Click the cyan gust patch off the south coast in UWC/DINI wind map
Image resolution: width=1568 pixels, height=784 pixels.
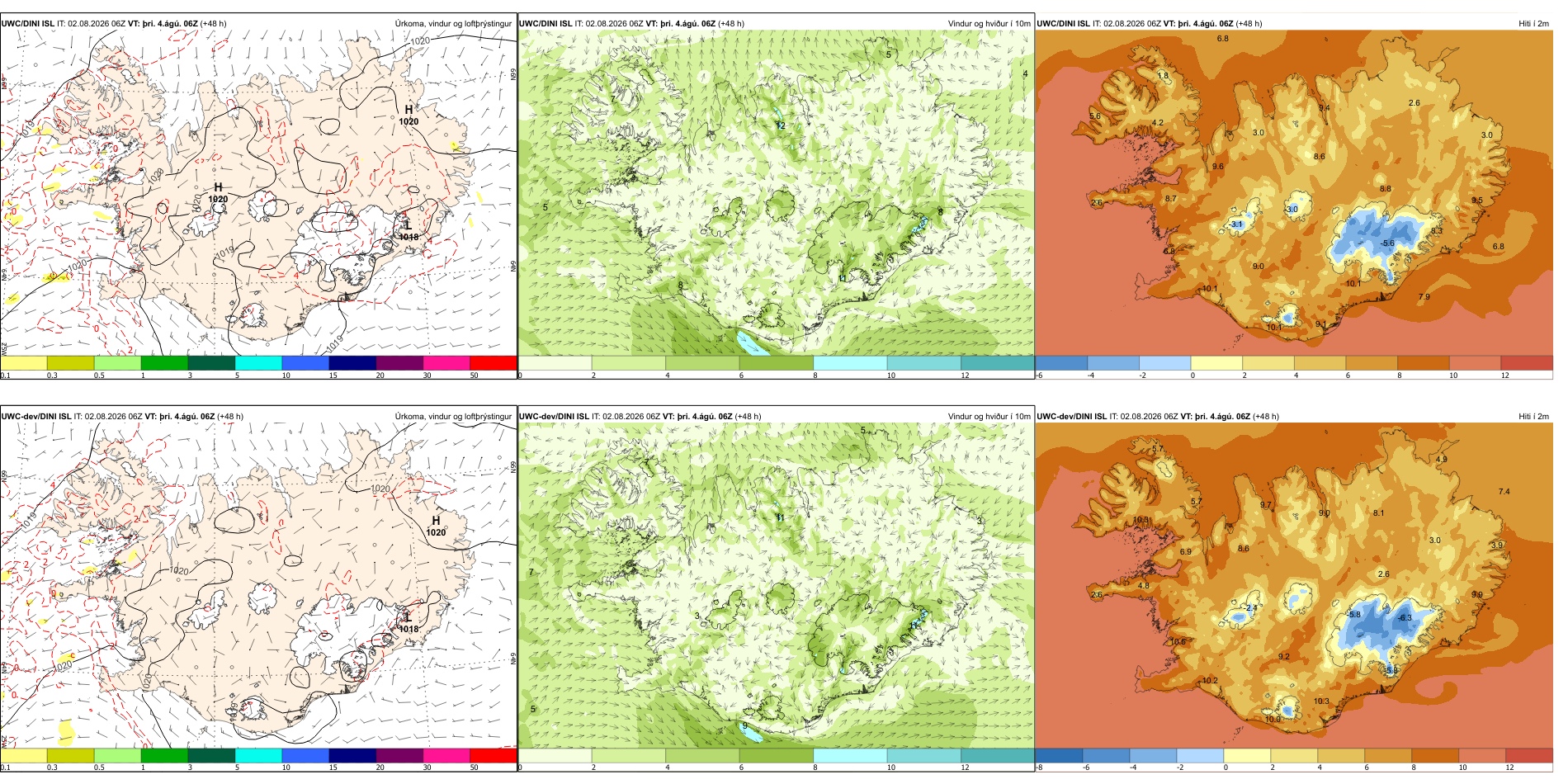[x=752, y=341]
